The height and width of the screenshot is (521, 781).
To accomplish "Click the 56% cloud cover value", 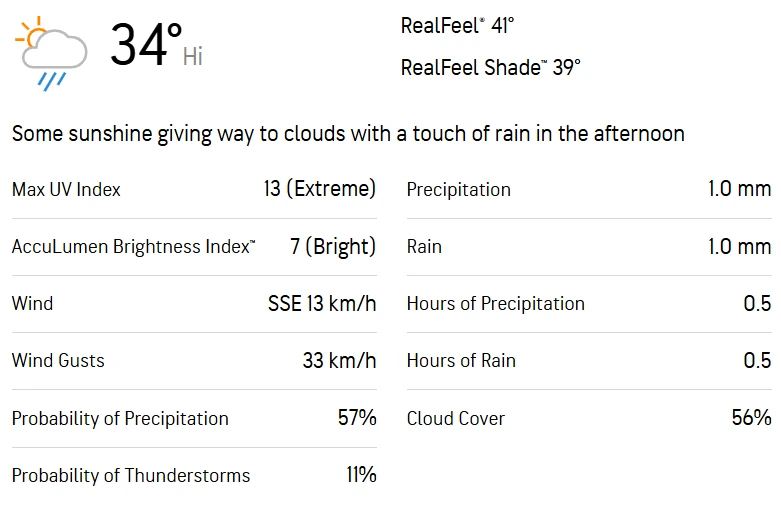I will pos(751,418).
